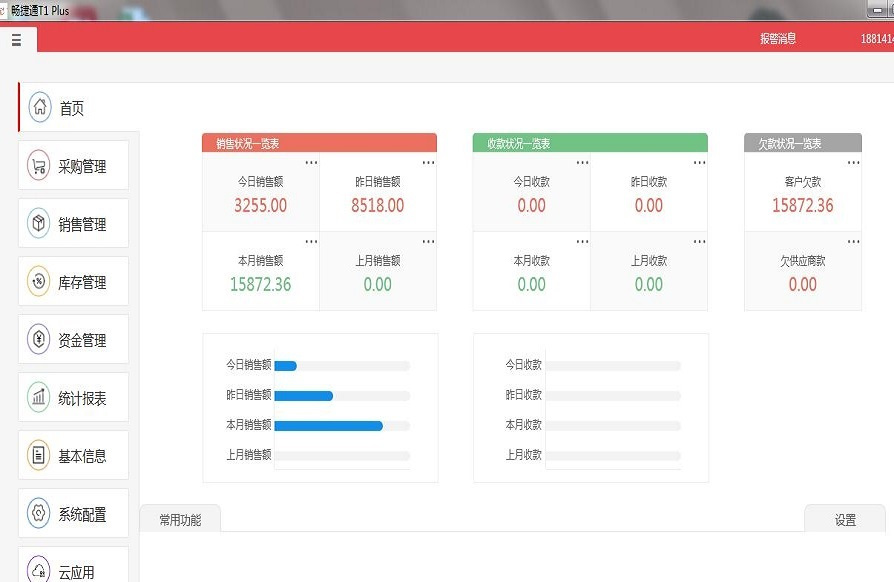Click the 收款状况一览表 header
This screenshot has height=582, width=894.
590,143
